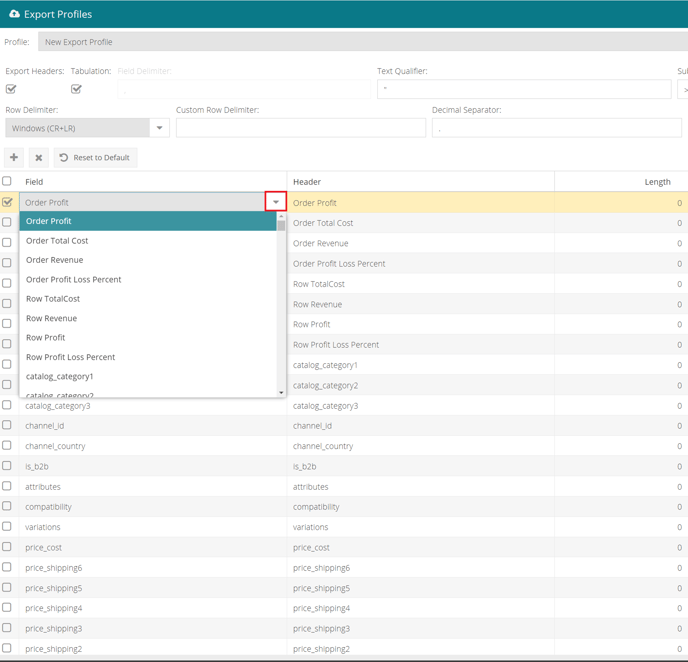Click Reset to Default button
Viewport: 688px width, 662px height.
pyautogui.click(x=95, y=157)
